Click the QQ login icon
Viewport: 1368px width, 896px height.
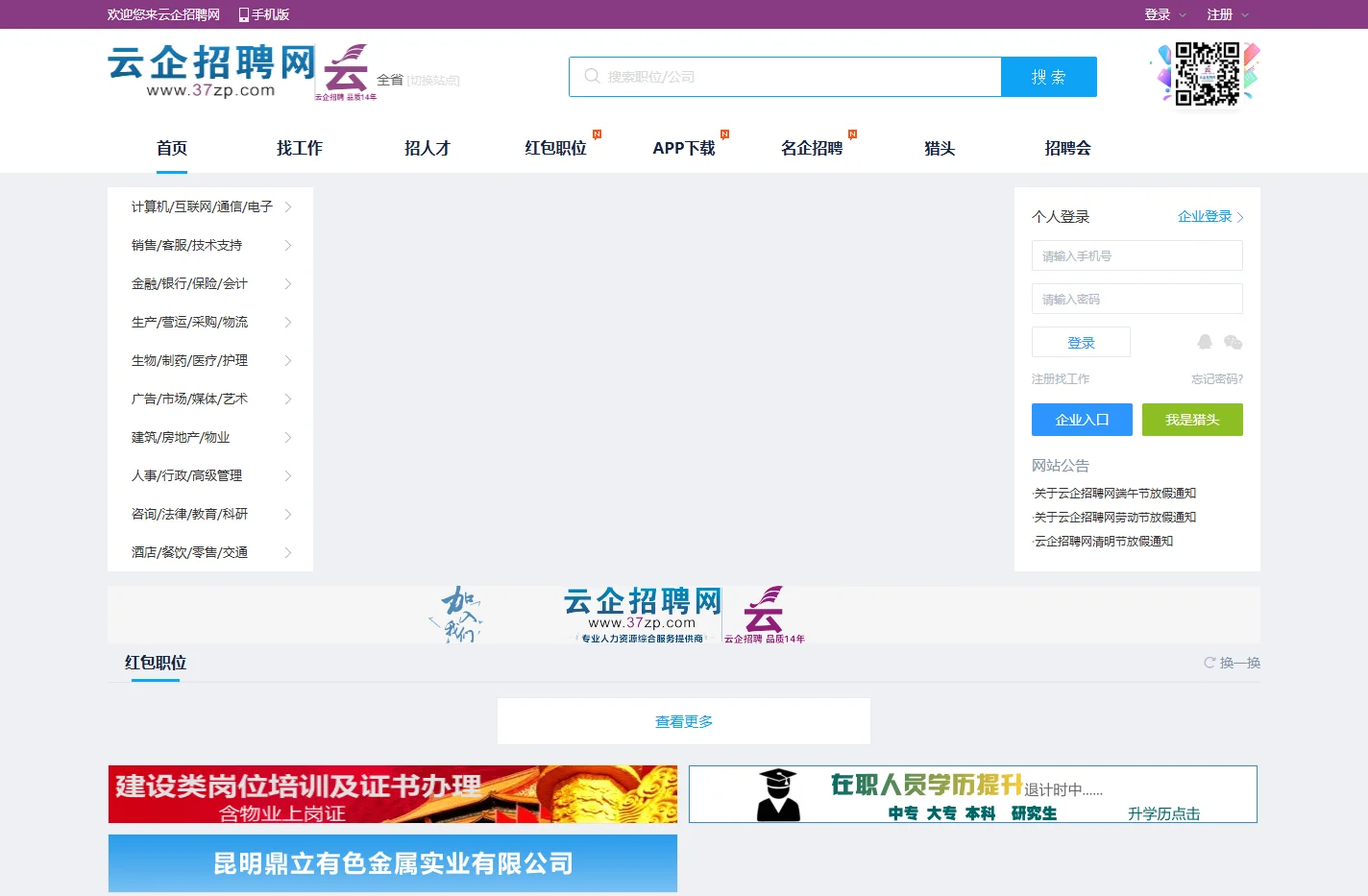click(1205, 342)
